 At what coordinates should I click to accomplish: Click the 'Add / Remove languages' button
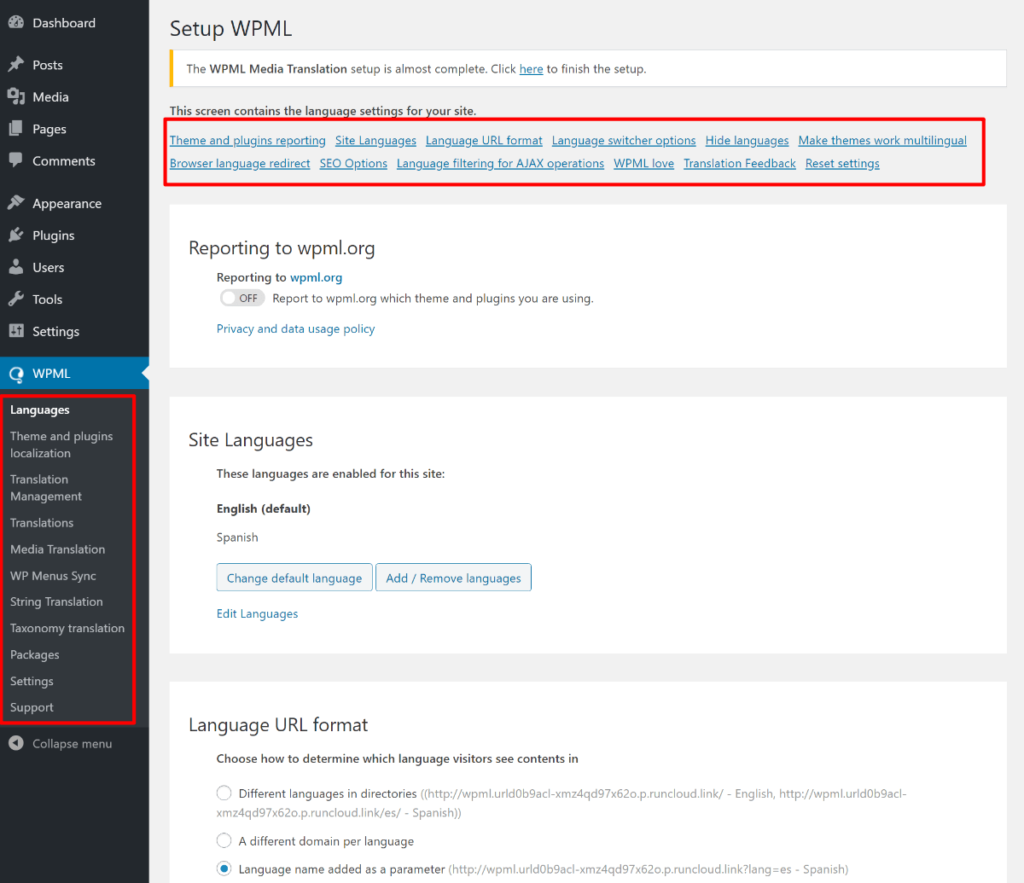tap(453, 577)
